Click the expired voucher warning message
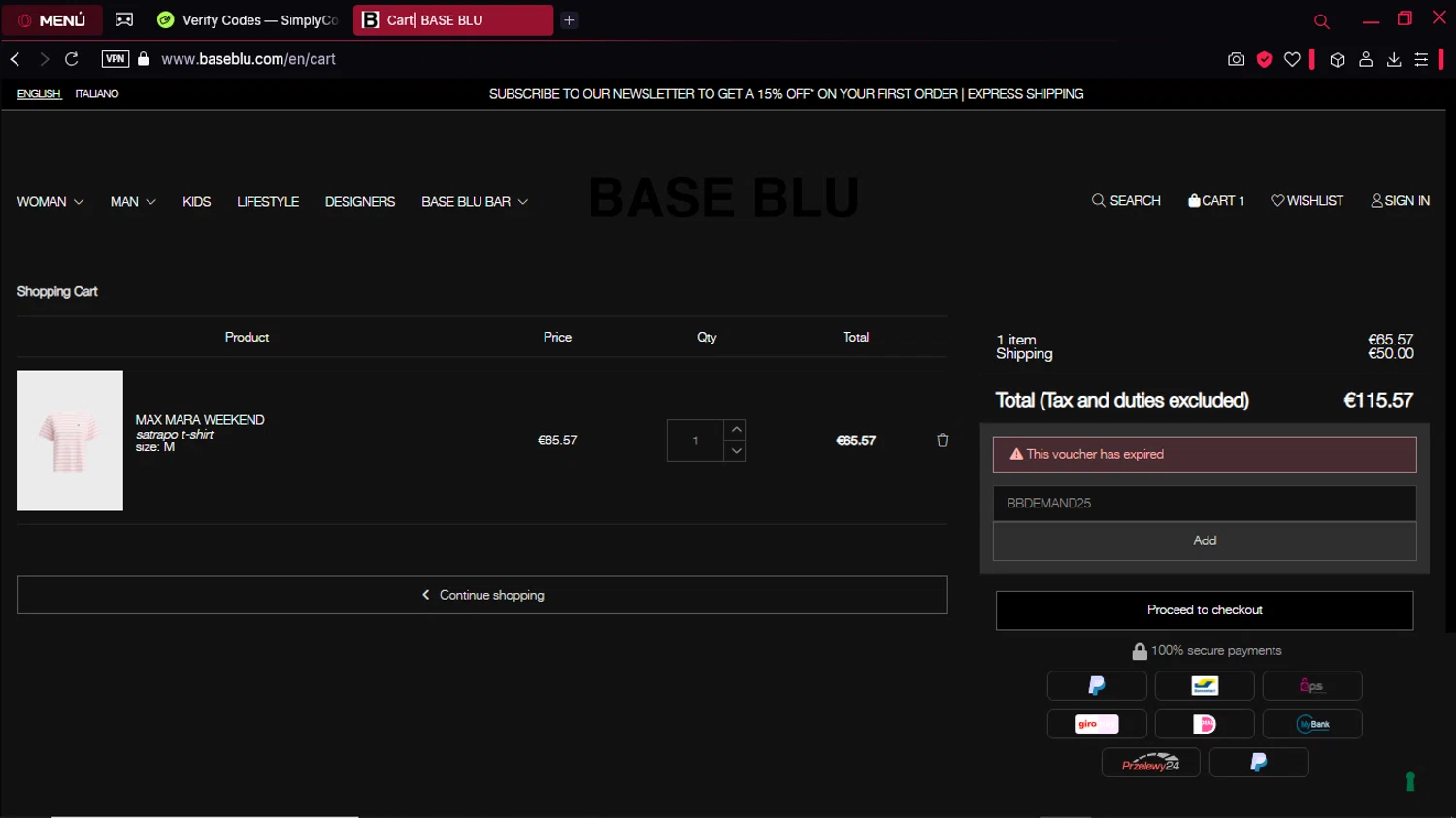The image size is (1456, 818). 1205,454
